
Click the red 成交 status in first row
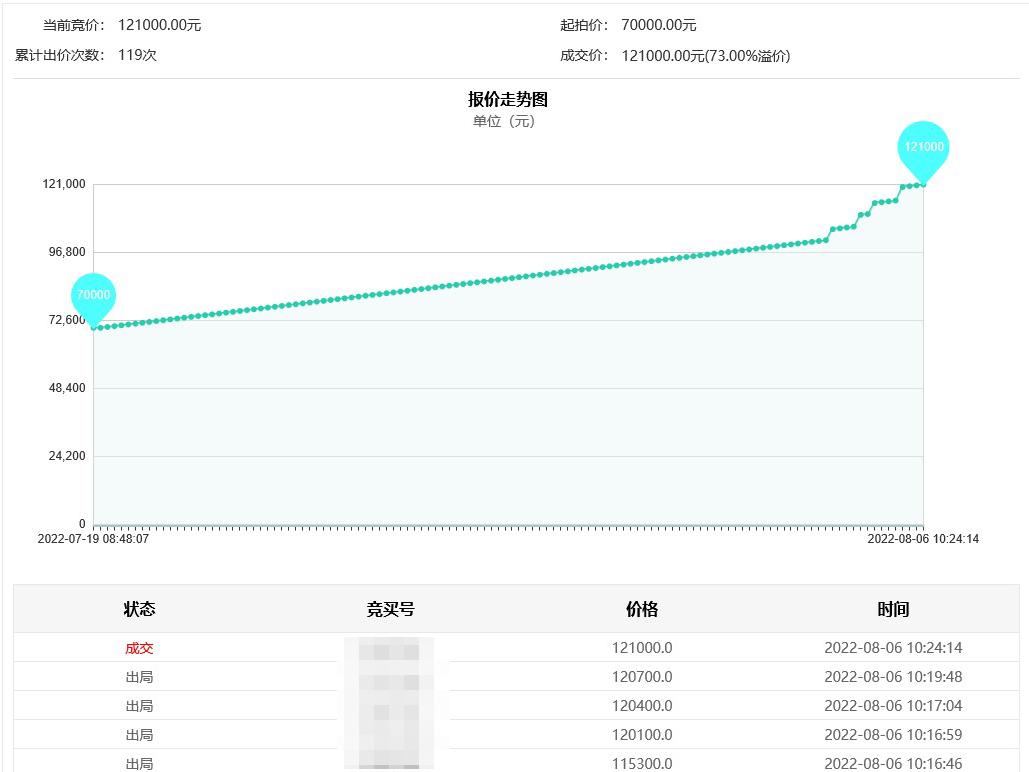(139, 648)
